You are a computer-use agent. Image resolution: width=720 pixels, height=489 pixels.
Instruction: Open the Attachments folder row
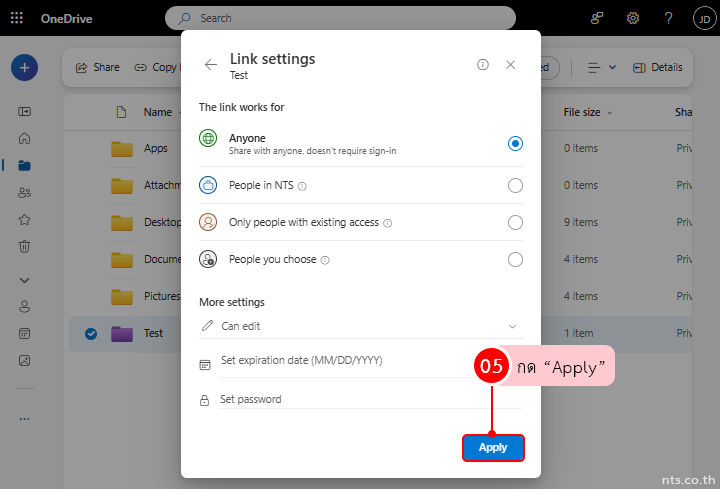pos(162,185)
